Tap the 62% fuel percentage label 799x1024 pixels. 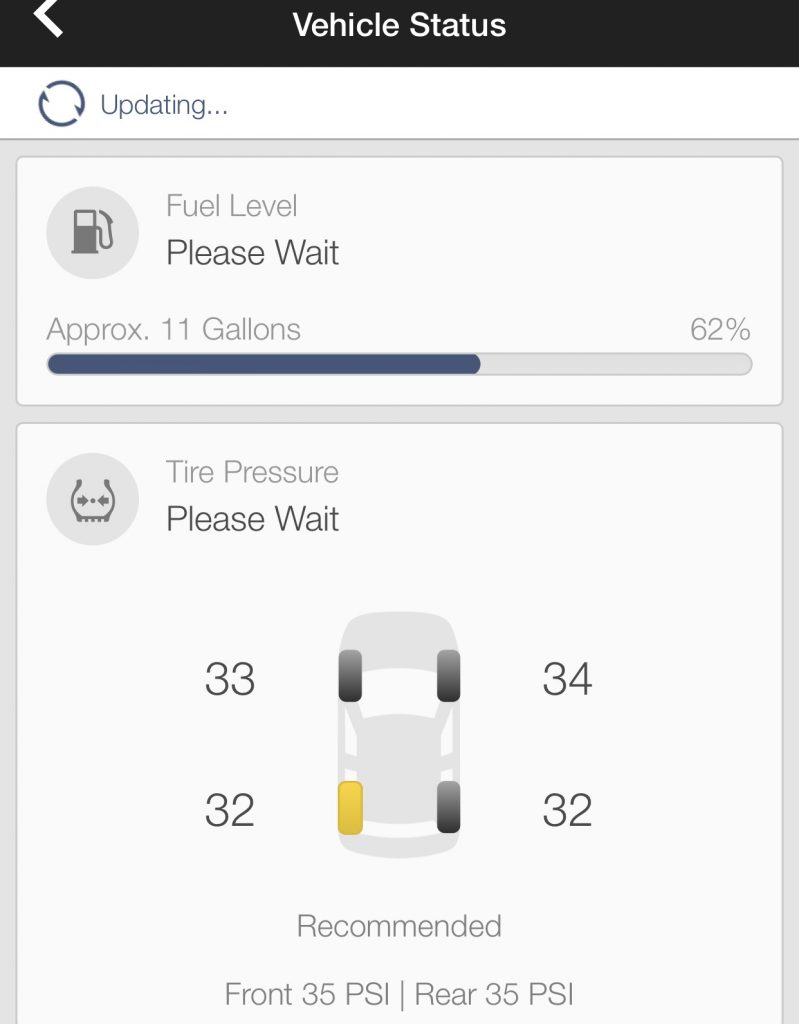[720, 329]
